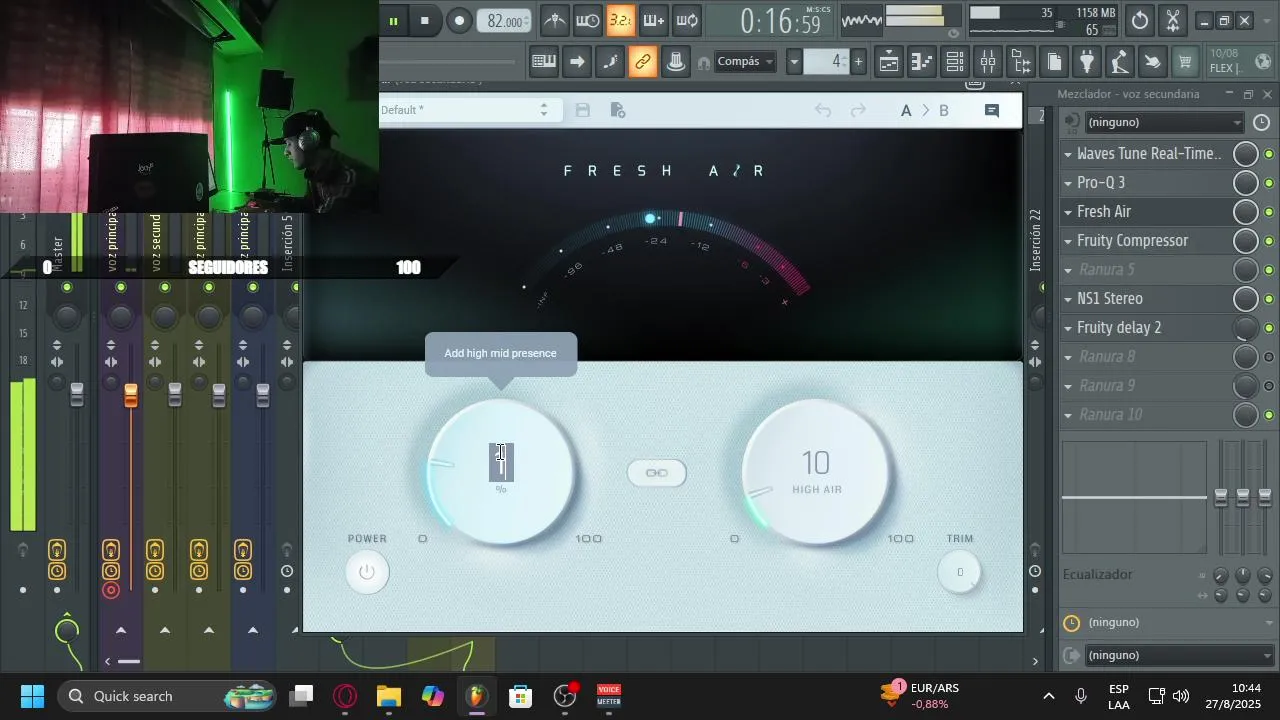Toggle the multilink to controllers knob icon

click(676, 62)
